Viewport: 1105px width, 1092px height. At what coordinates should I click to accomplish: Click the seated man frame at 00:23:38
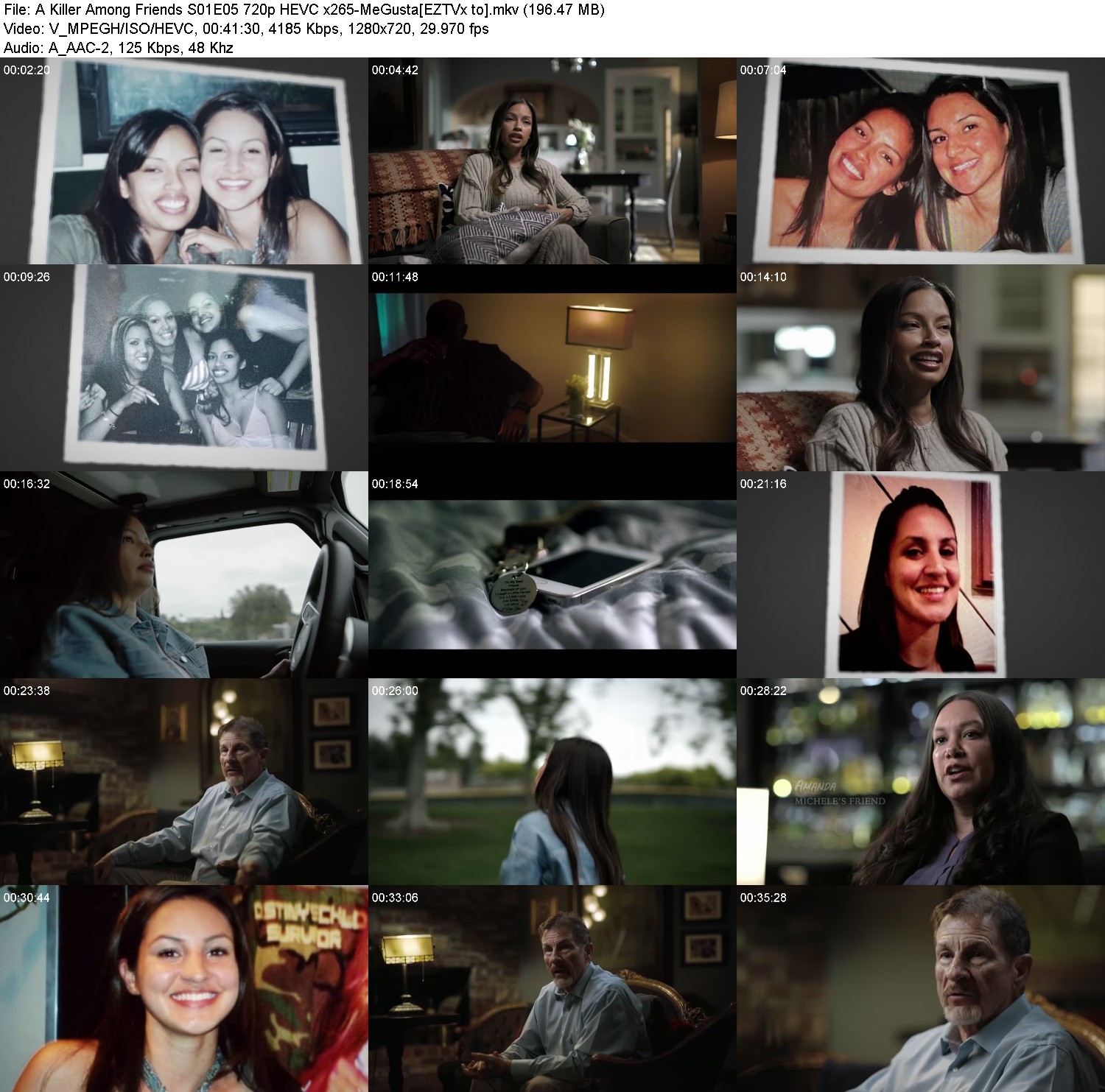coord(184,782)
